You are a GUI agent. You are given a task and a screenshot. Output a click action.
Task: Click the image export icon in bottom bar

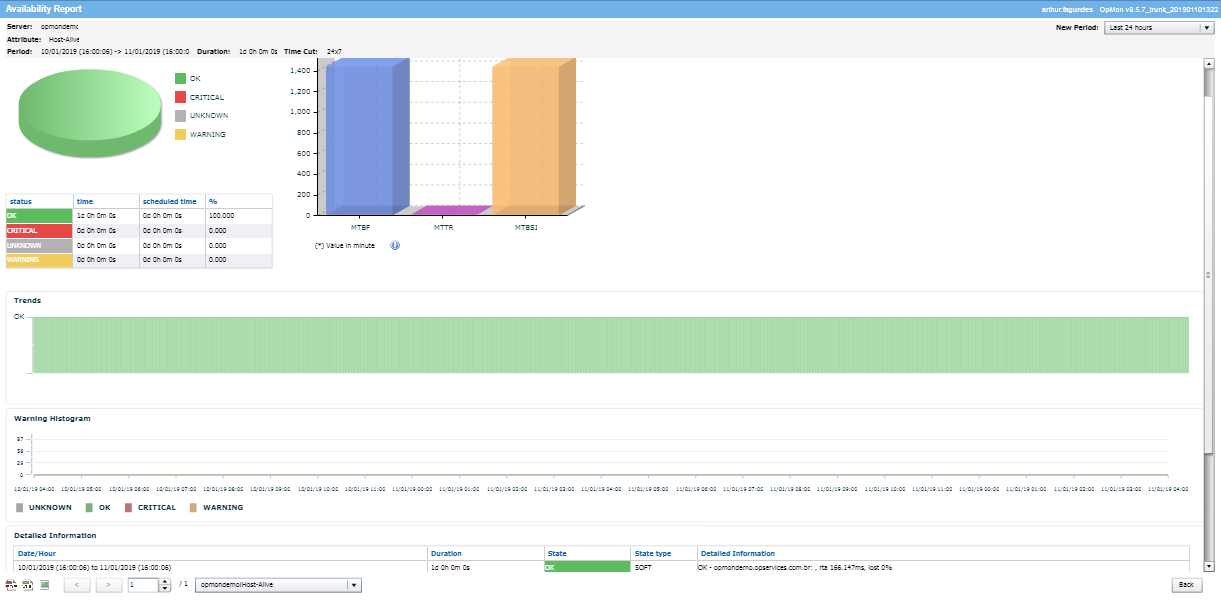click(x=45, y=585)
